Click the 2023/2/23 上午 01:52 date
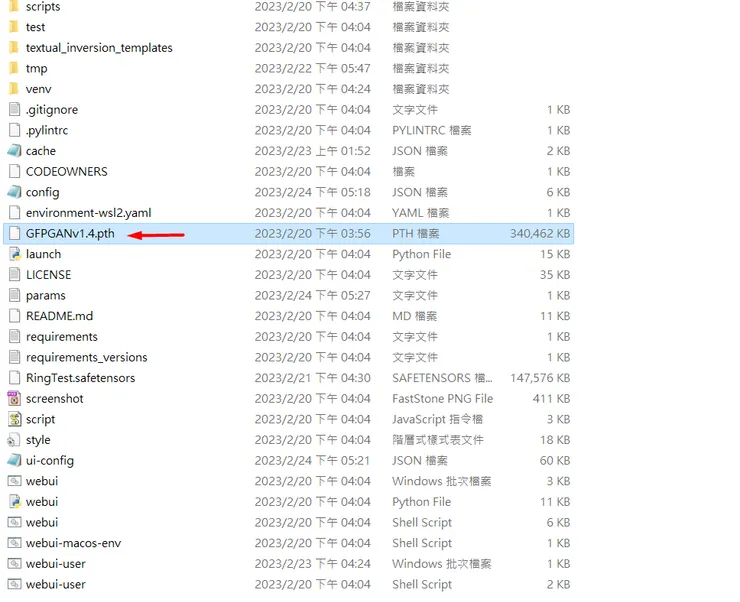740x602 pixels. pos(312,151)
